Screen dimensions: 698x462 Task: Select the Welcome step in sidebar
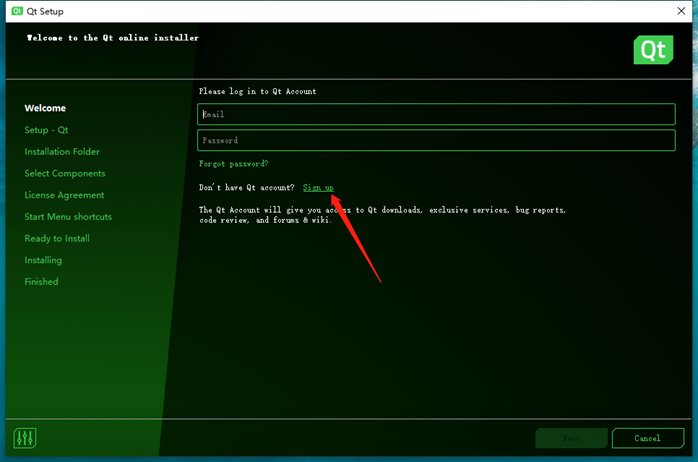click(45, 108)
